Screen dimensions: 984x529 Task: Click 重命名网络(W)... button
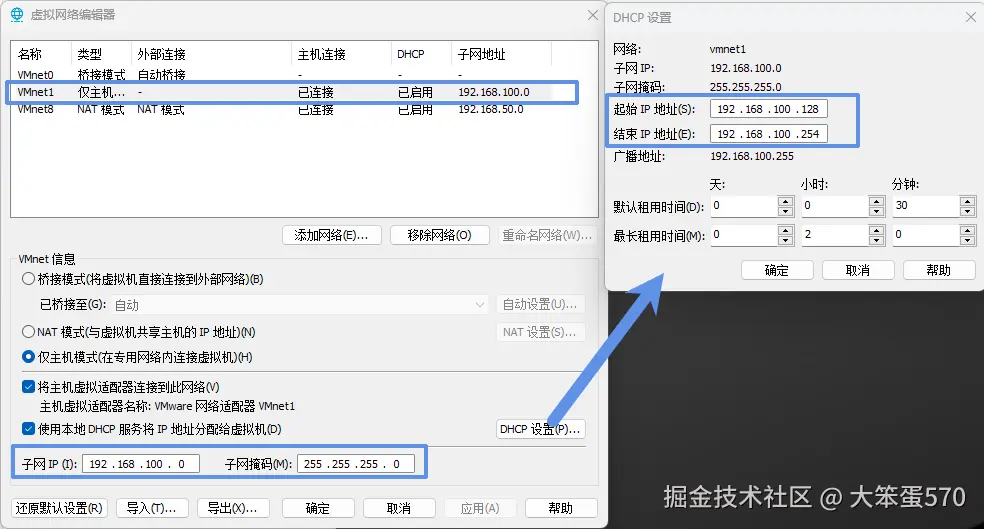pyautogui.click(x=547, y=235)
